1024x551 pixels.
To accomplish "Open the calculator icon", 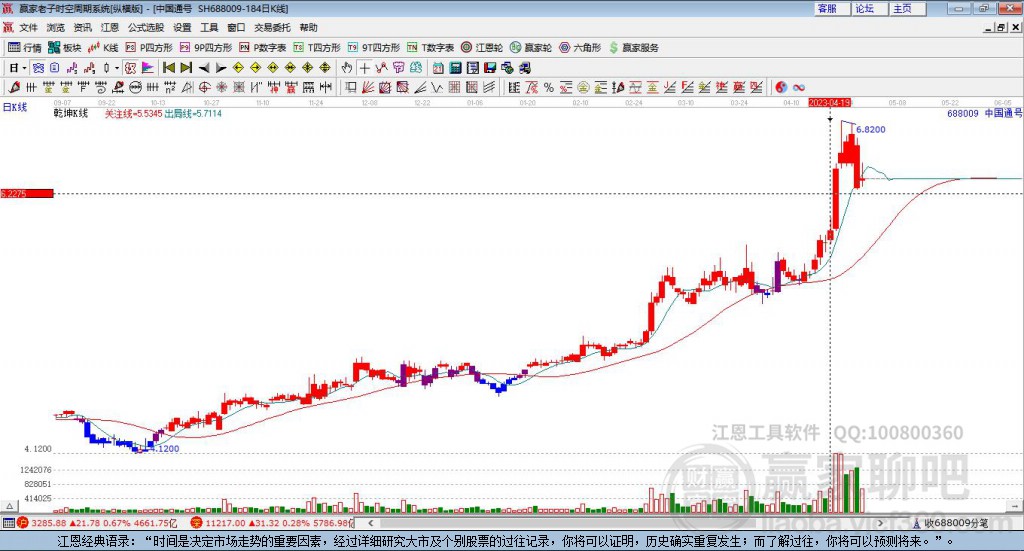I will click(x=455, y=68).
